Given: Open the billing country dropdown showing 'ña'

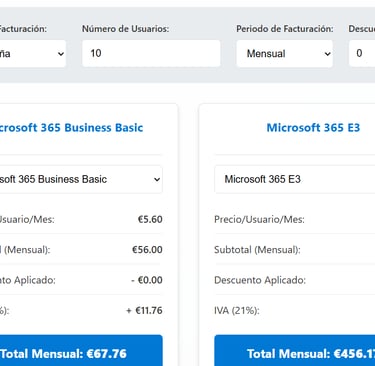Looking at the screenshot, I should point(33,54).
